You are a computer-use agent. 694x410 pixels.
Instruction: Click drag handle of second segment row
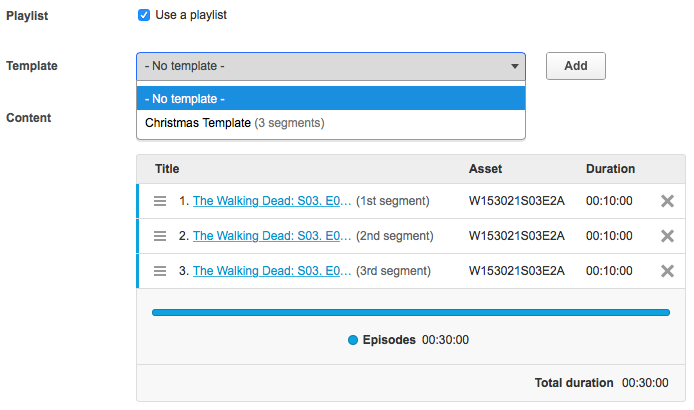click(x=160, y=236)
